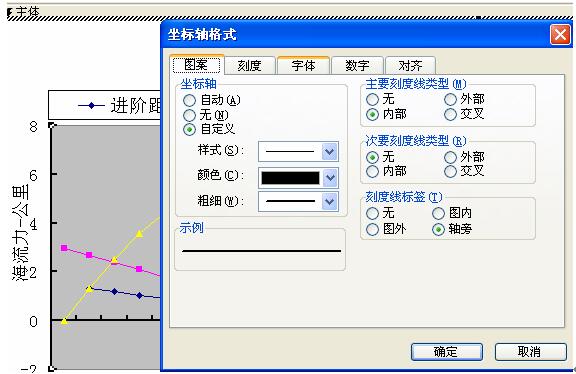
Task: Click the 取消 button
Action: [x=530, y=352]
